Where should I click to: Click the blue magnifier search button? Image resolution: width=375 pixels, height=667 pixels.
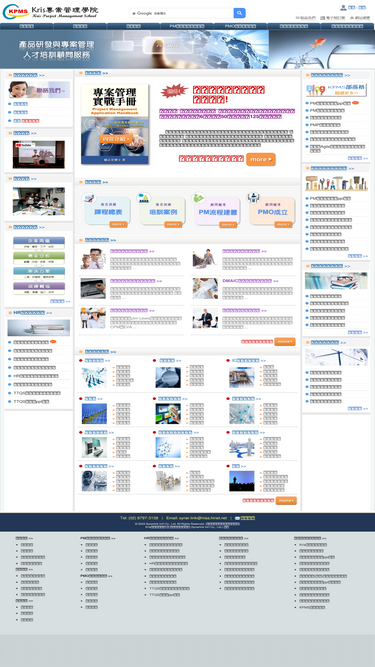pos(239,13)
